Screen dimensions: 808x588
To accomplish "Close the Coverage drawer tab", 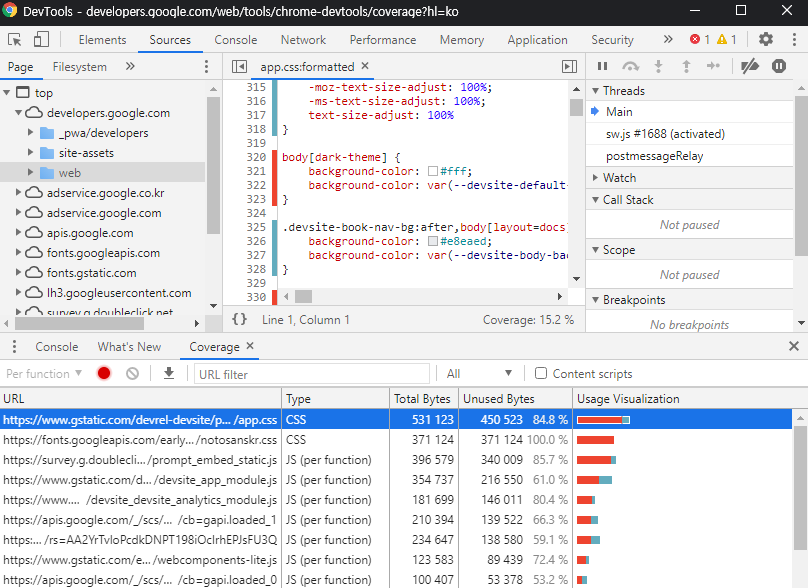I will point(250,346).
